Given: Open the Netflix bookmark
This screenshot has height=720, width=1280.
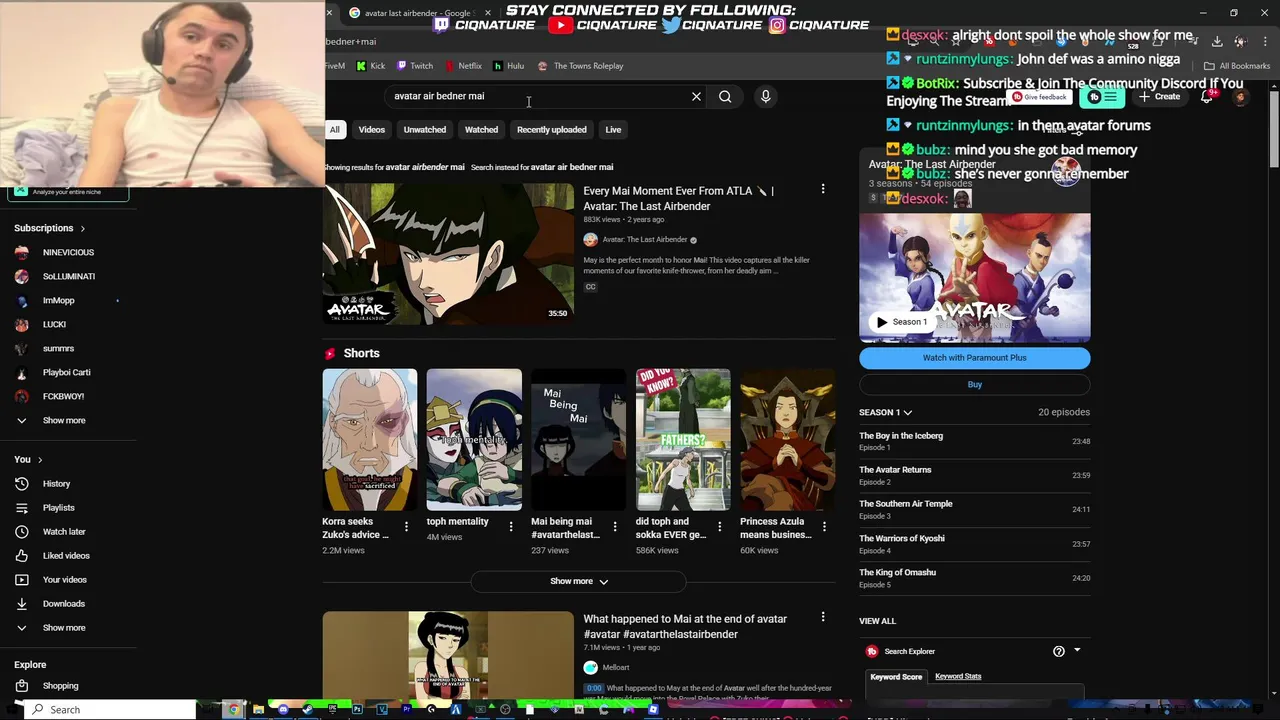Looking at the screenshot, I should pos(463,66).
